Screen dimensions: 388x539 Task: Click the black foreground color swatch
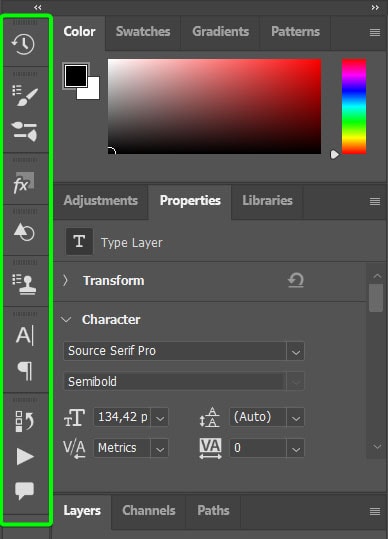[x=75, y=76]
